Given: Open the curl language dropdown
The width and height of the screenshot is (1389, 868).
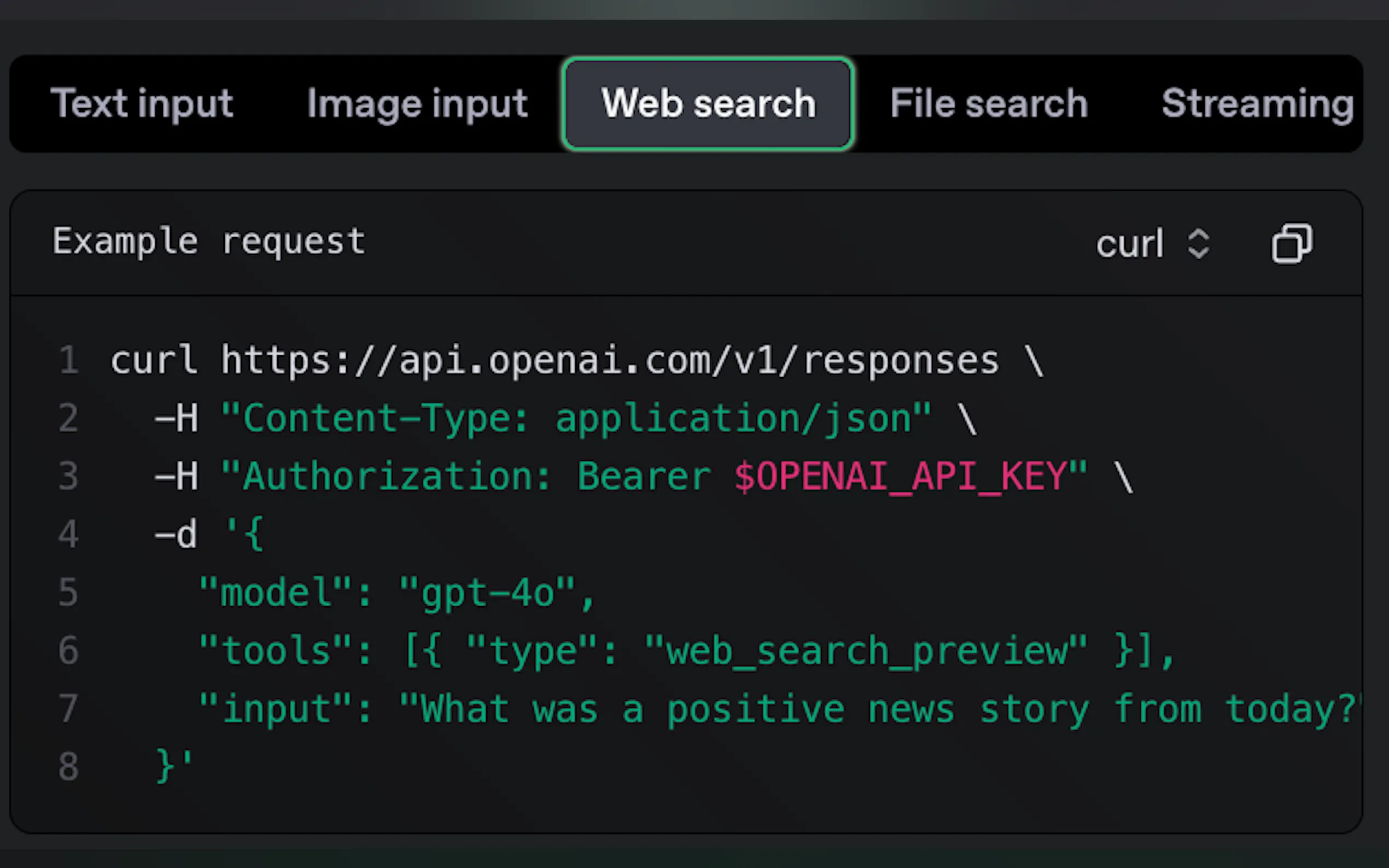Looking at the screenshot, I should coord(1130,243).
